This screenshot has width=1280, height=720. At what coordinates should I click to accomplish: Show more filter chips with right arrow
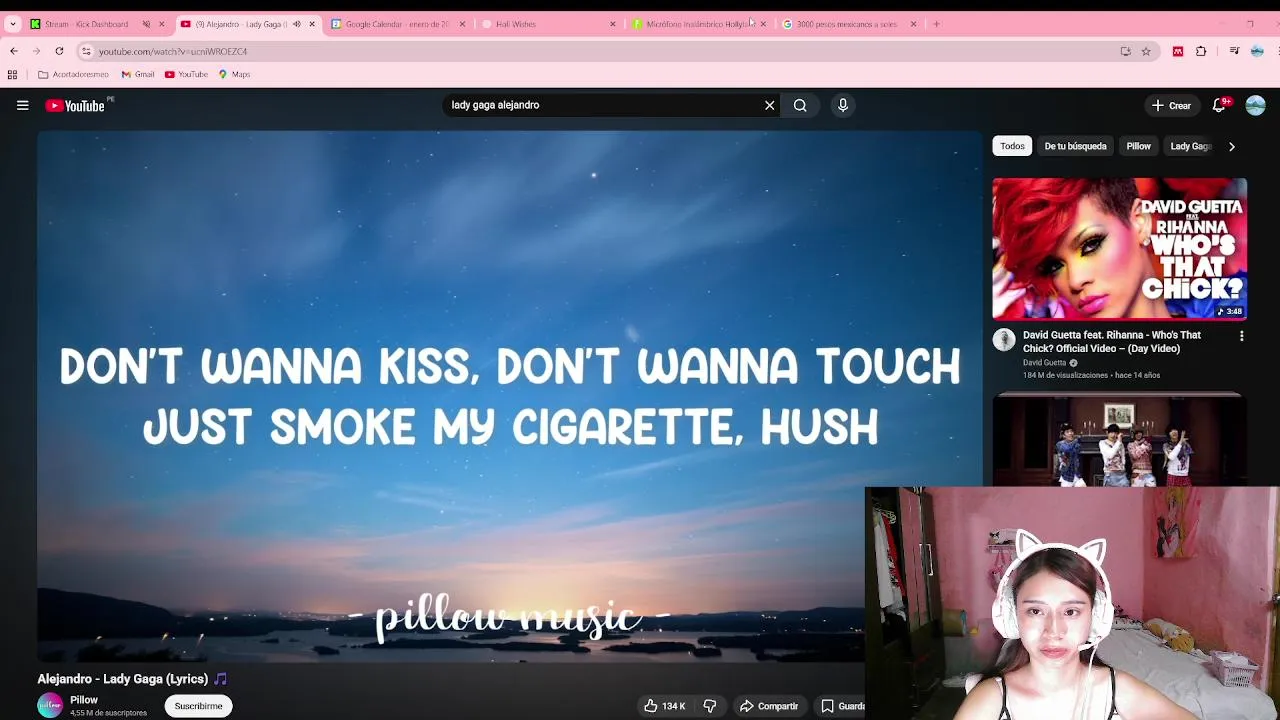[1232, 146]
